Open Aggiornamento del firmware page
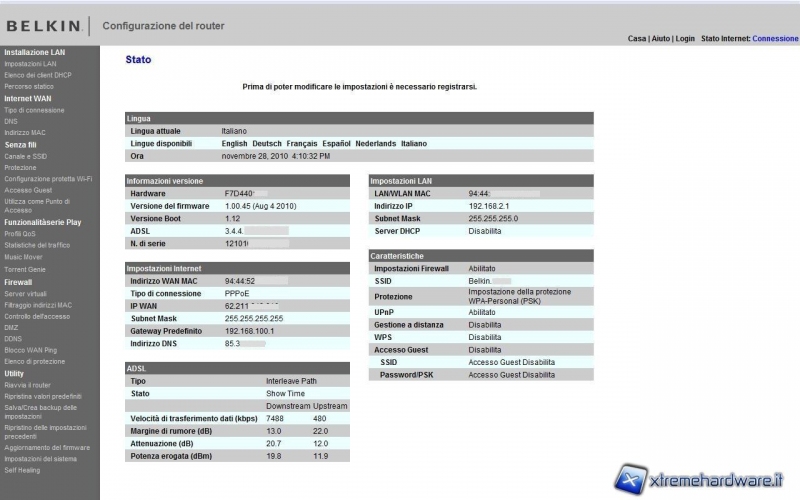800x500 pixels. pyautogui.click(x=47, y=447)
